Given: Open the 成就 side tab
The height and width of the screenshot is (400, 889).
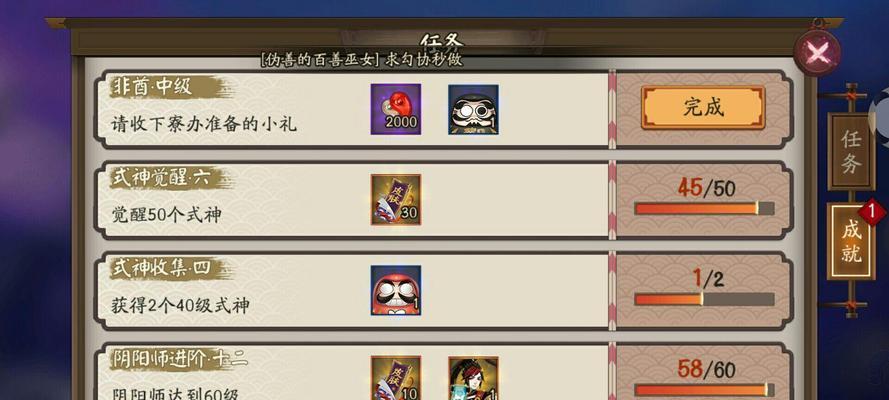Looking at the screenshot, I should click(851, 241).
